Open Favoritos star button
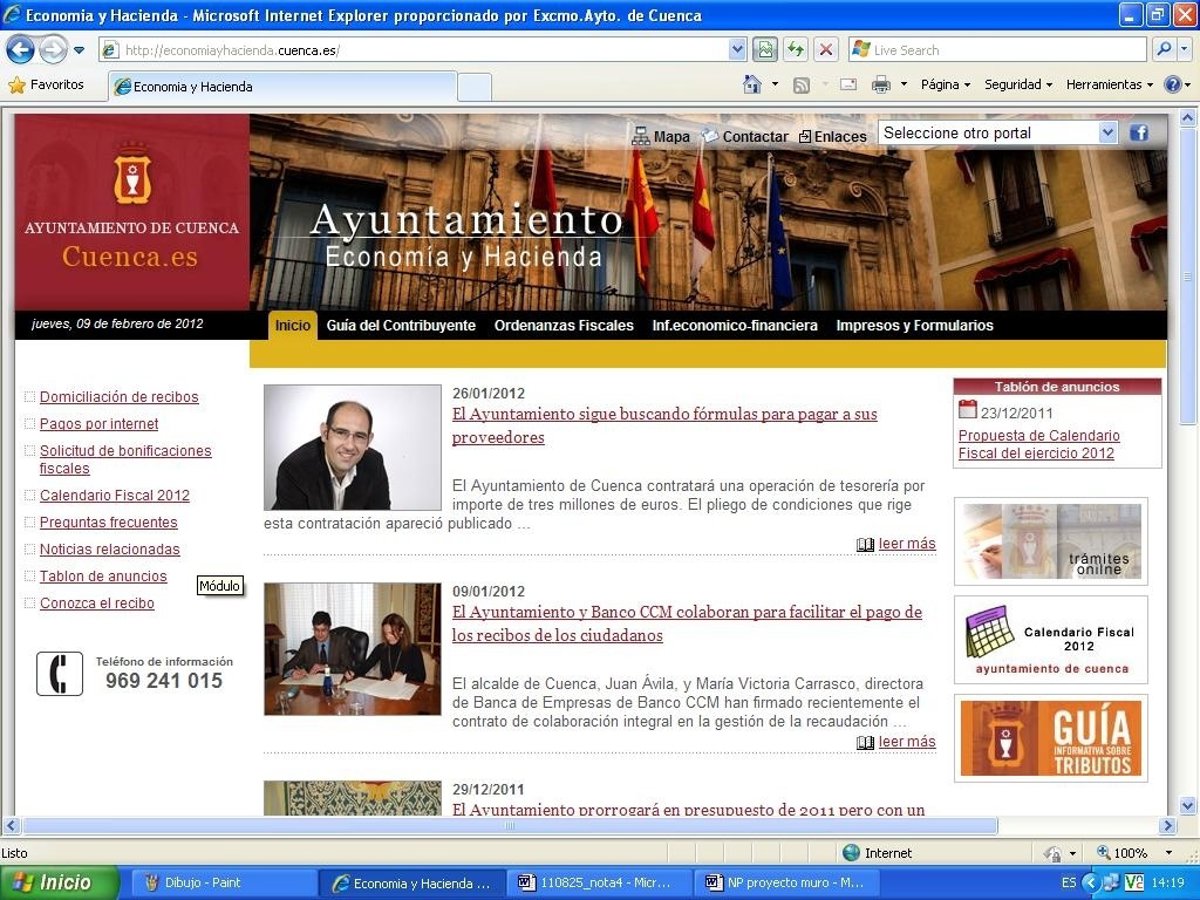Viewport: 1200px width, 900px height. point(46,85)
